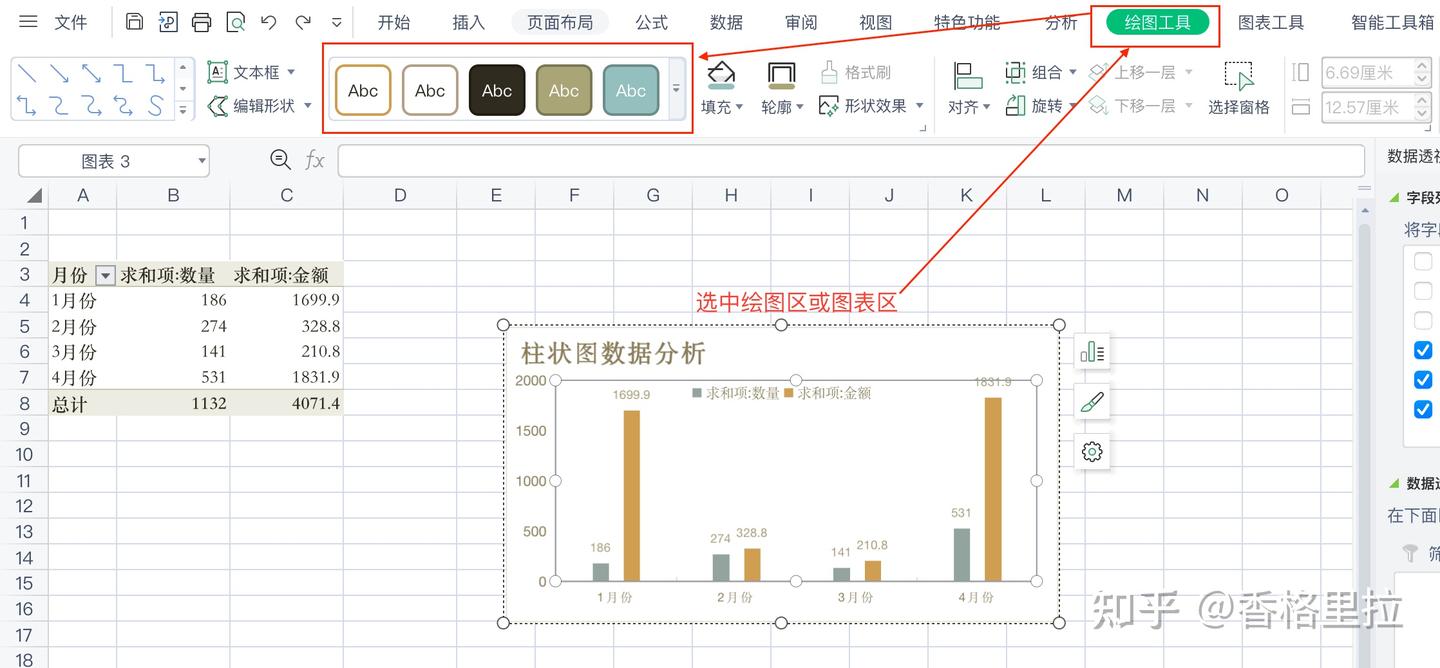1440x668 pixels.
Task: Select cell C8 showing 4071.4
Action: click(287, 403)
